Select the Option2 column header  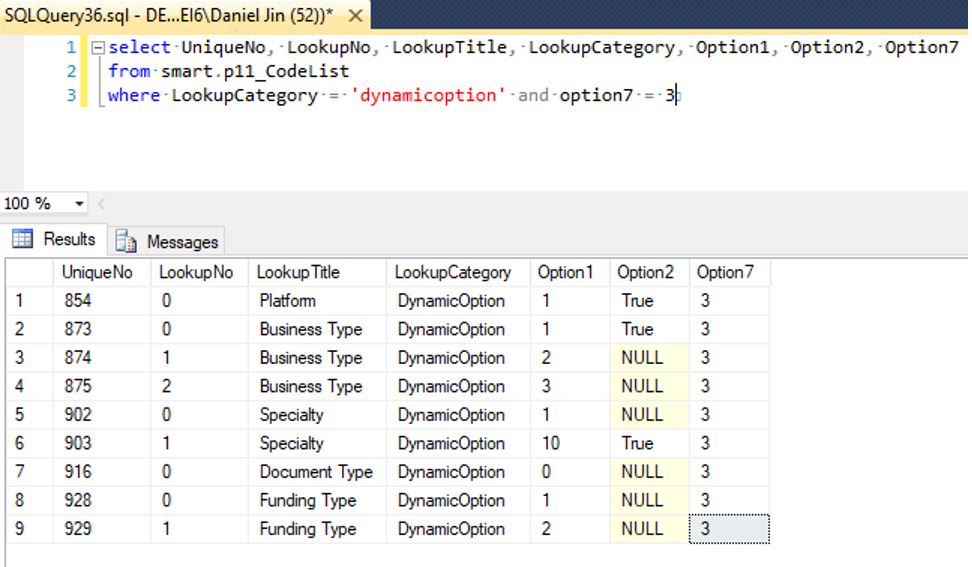(x=650, y=272)
